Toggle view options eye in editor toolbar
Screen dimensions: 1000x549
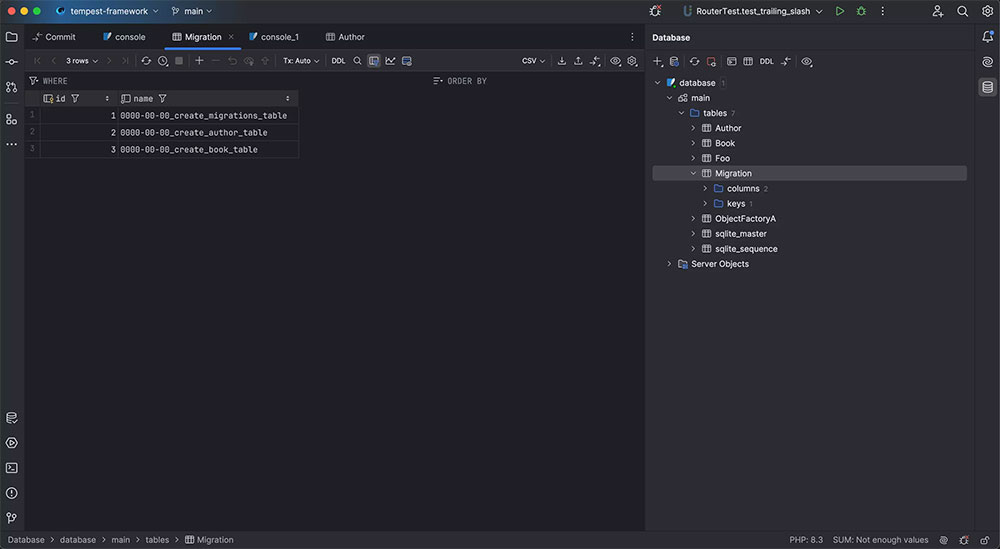[x=615, y=61]
